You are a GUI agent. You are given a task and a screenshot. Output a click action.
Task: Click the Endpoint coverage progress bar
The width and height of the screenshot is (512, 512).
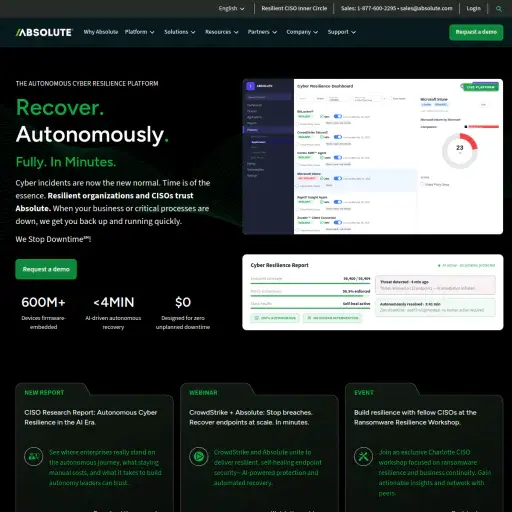(310, 283)
